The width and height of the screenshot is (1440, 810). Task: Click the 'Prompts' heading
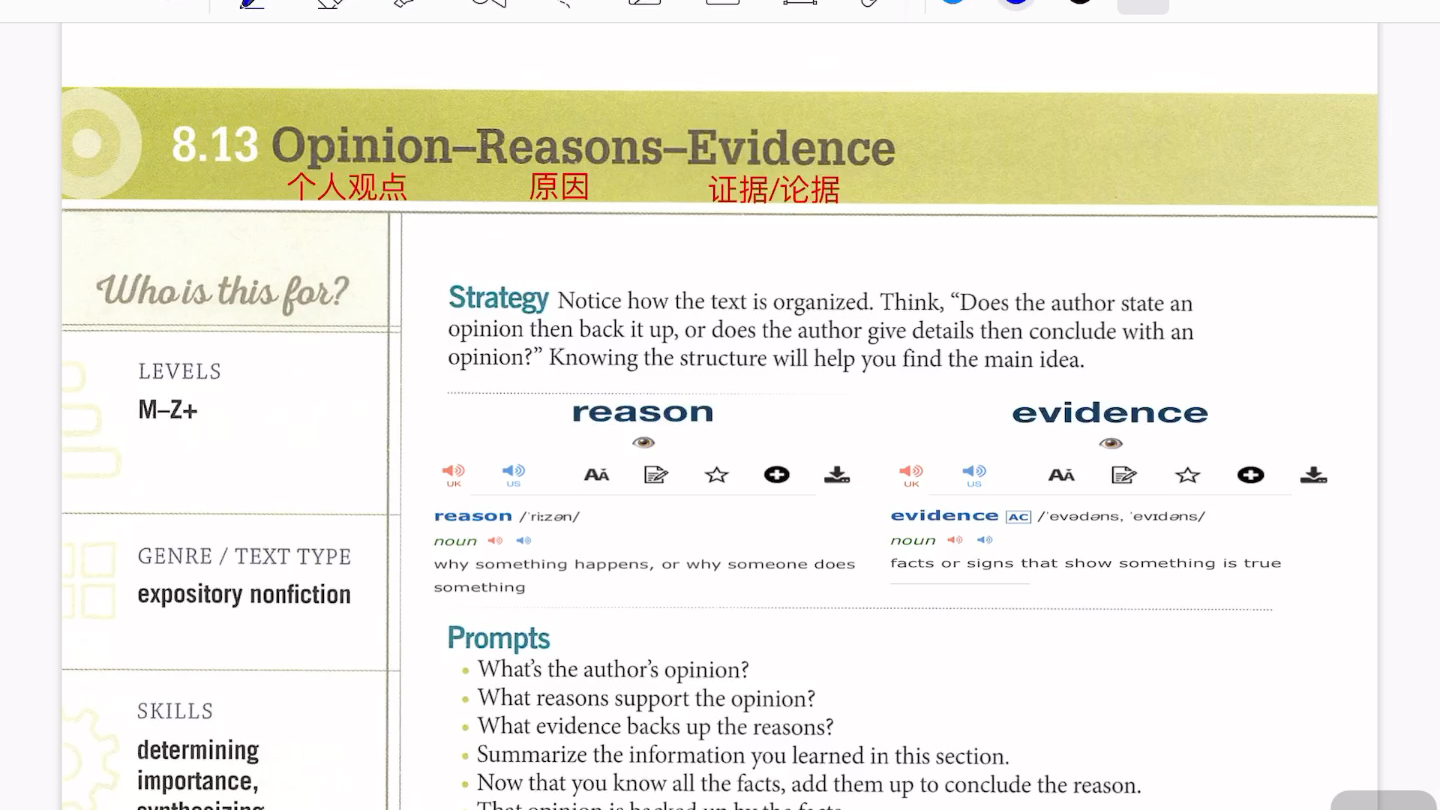coord(498,638)
